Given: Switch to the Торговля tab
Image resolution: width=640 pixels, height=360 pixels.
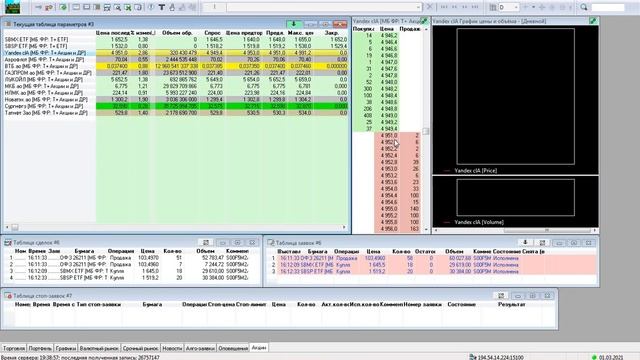Looking at the screenshot, I should pos(14,348).
